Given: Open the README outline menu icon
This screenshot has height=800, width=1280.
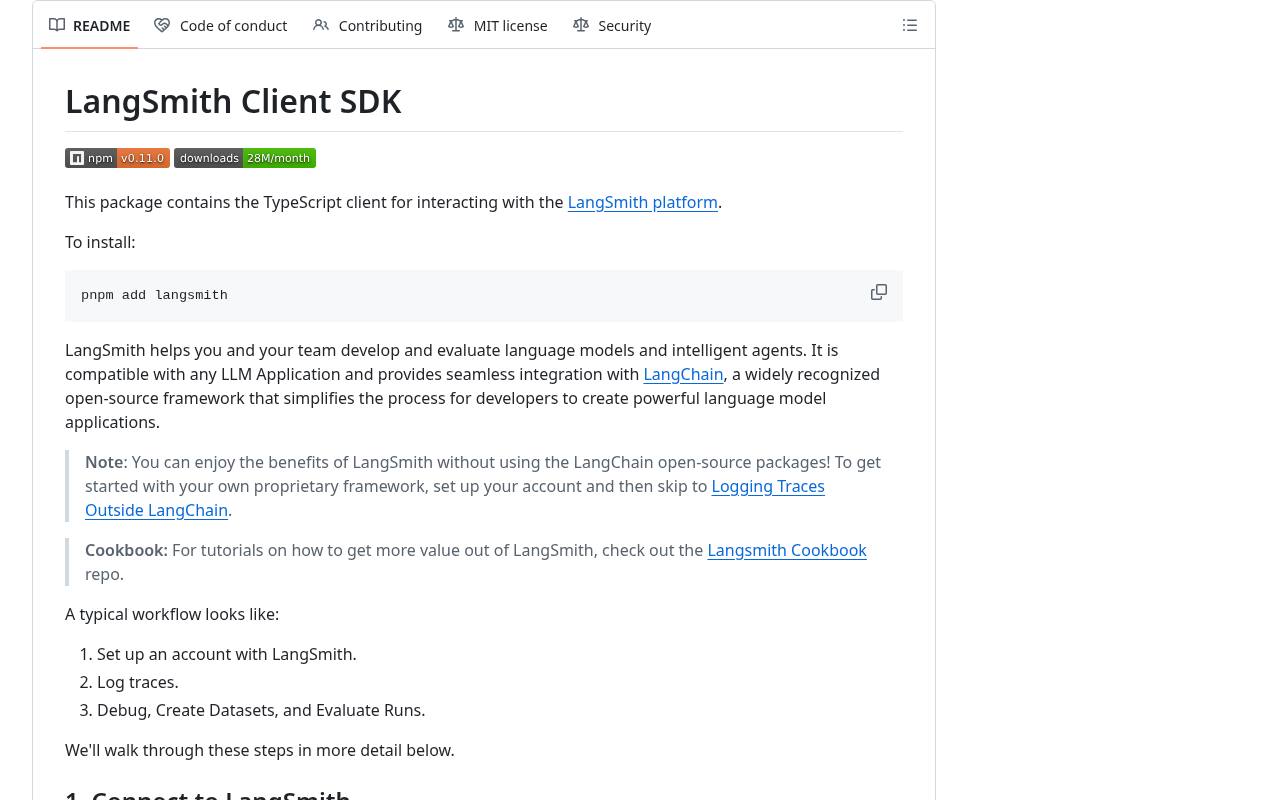Looking at the screenshot, I should tap(910, 25).
